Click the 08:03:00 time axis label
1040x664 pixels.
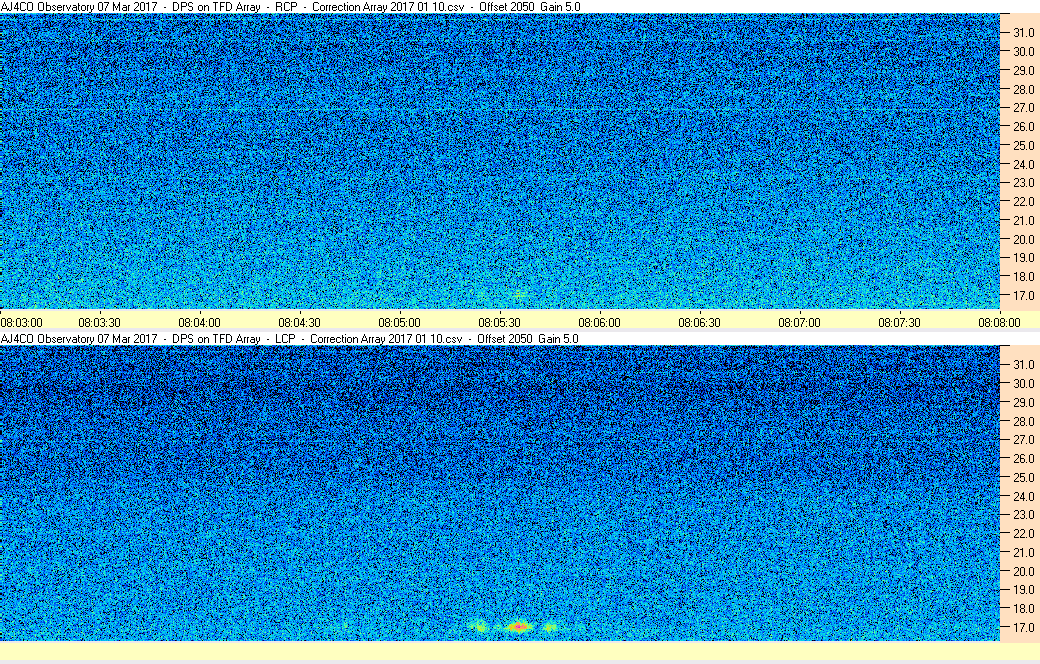(21, 323)
